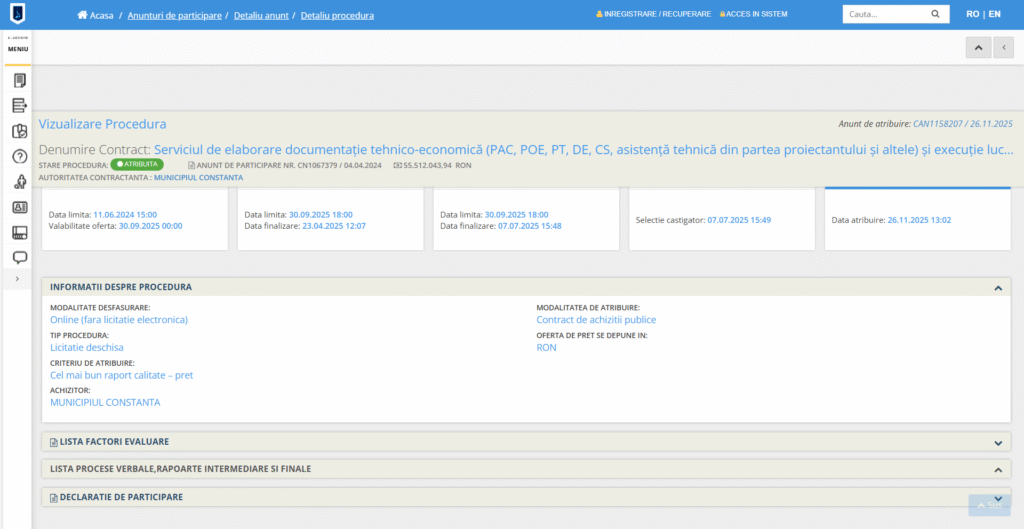1024x529 pixels.
Task: Expand the left sidebar menu chevron
Action: pyautogui.click(x=18, y=278)
